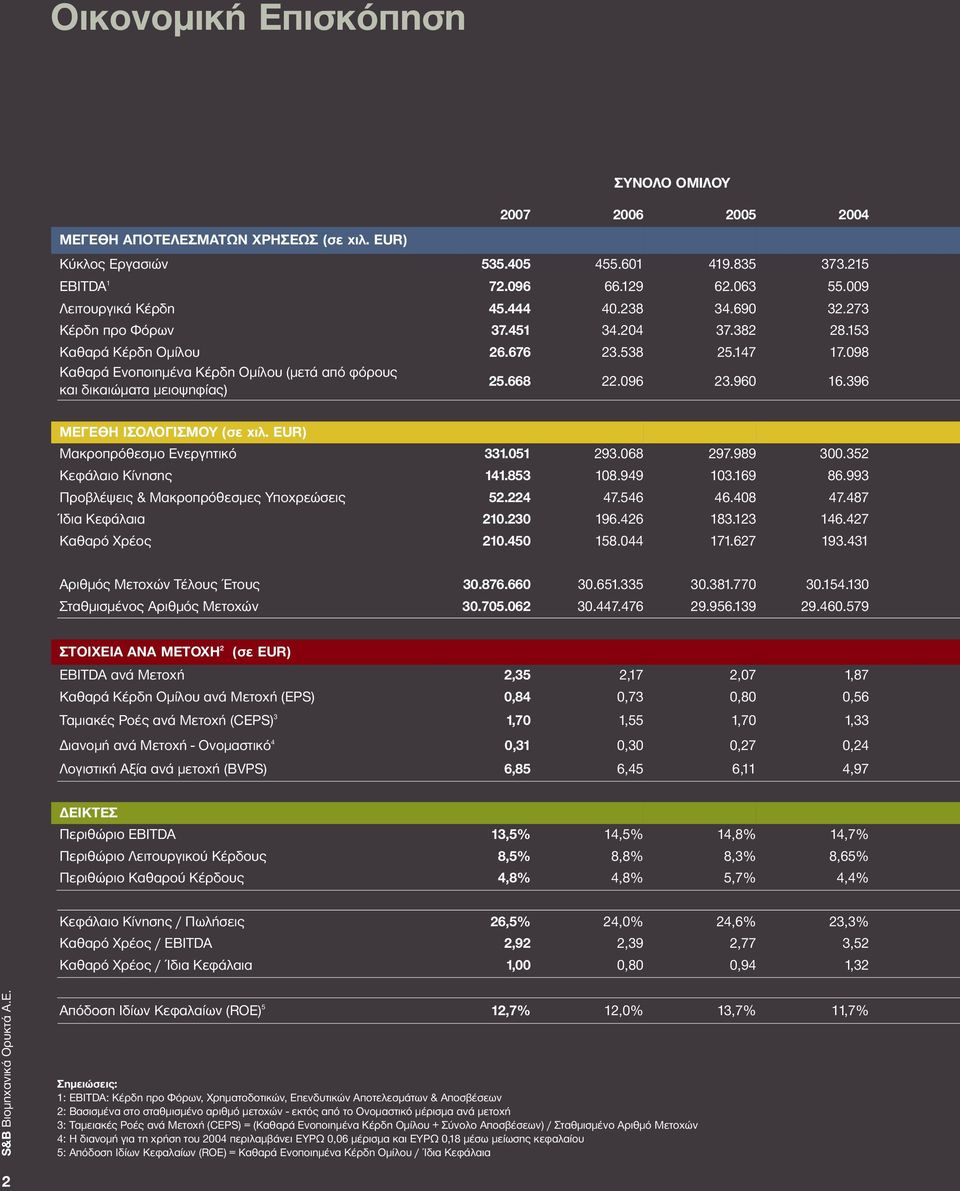Click the blue 'ΜΕΓΕΘΗ ΑΠΟΤΕΛΕΣΜΑΤΩΝ ΧΡΗΣΕΩΣ' section header
Image resolution: width=960 pixels, height=1191 pixels.
point(505,240)
